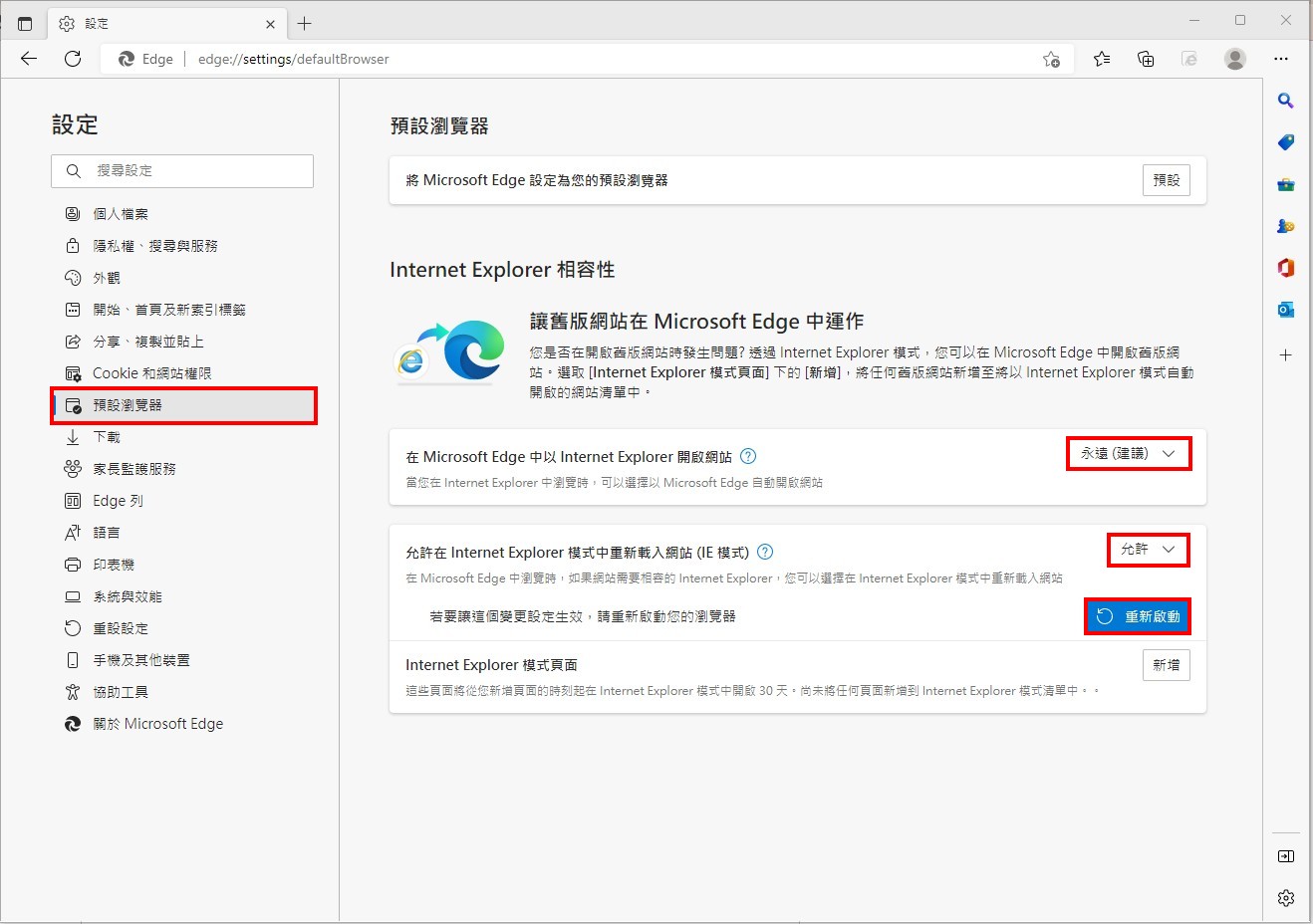Viewport: 1313px width, 924px height.
Task: Close the 設定 tab
Action: 270,23
